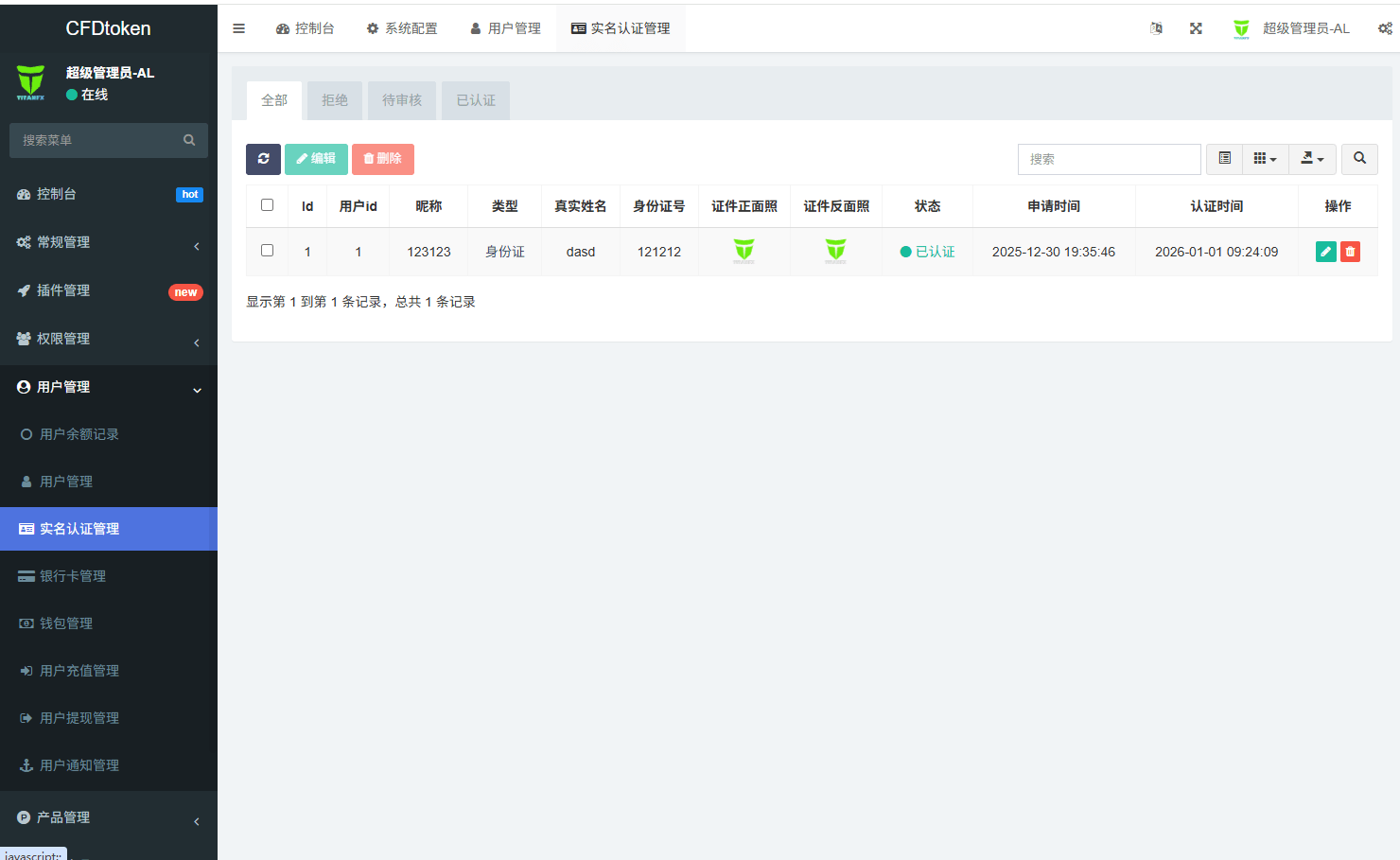Expand the 权限管理 sidebar menu
This screenshot has height=860, width=1400.
[109, 339]
